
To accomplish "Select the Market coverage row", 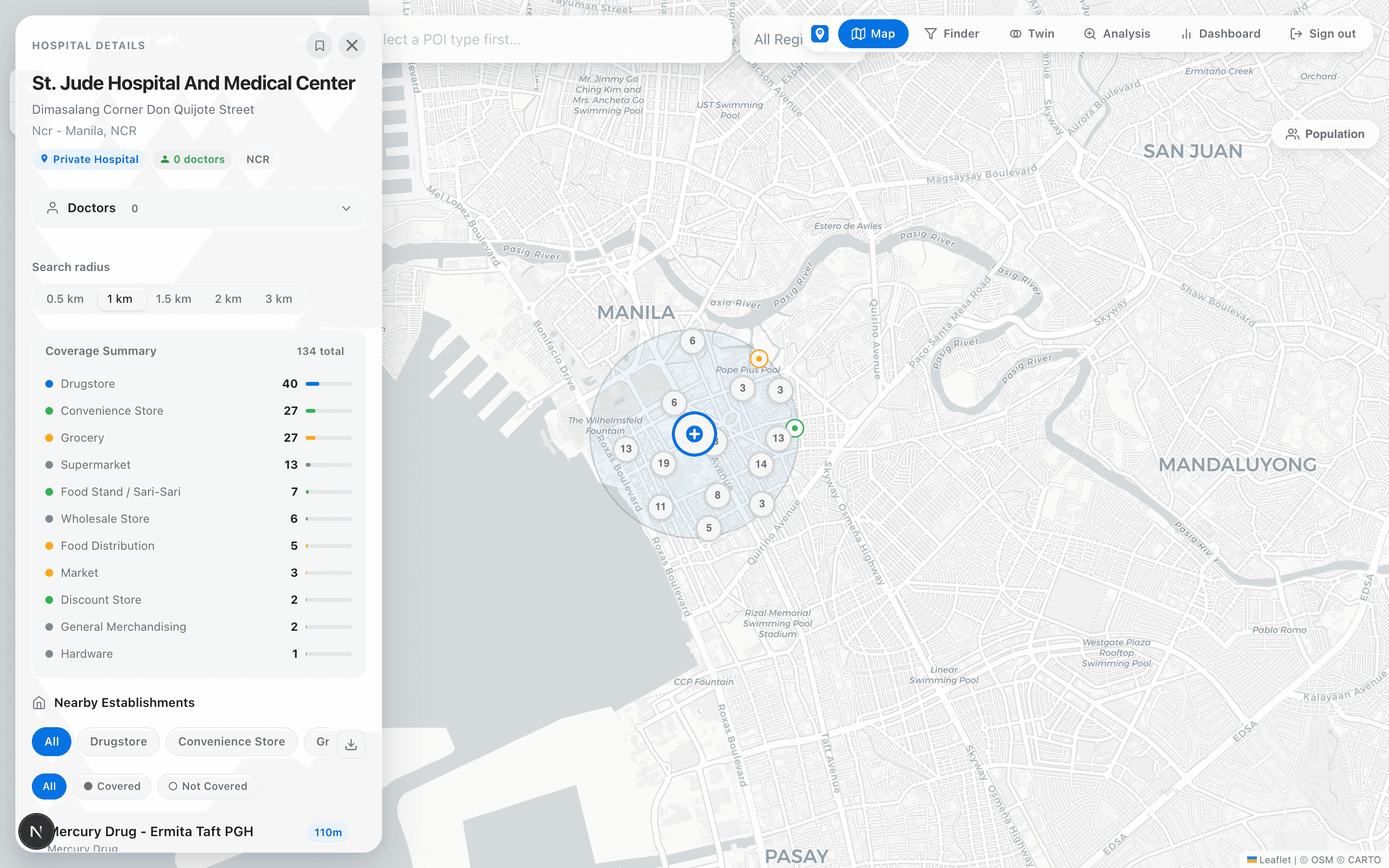I will 199,573.
